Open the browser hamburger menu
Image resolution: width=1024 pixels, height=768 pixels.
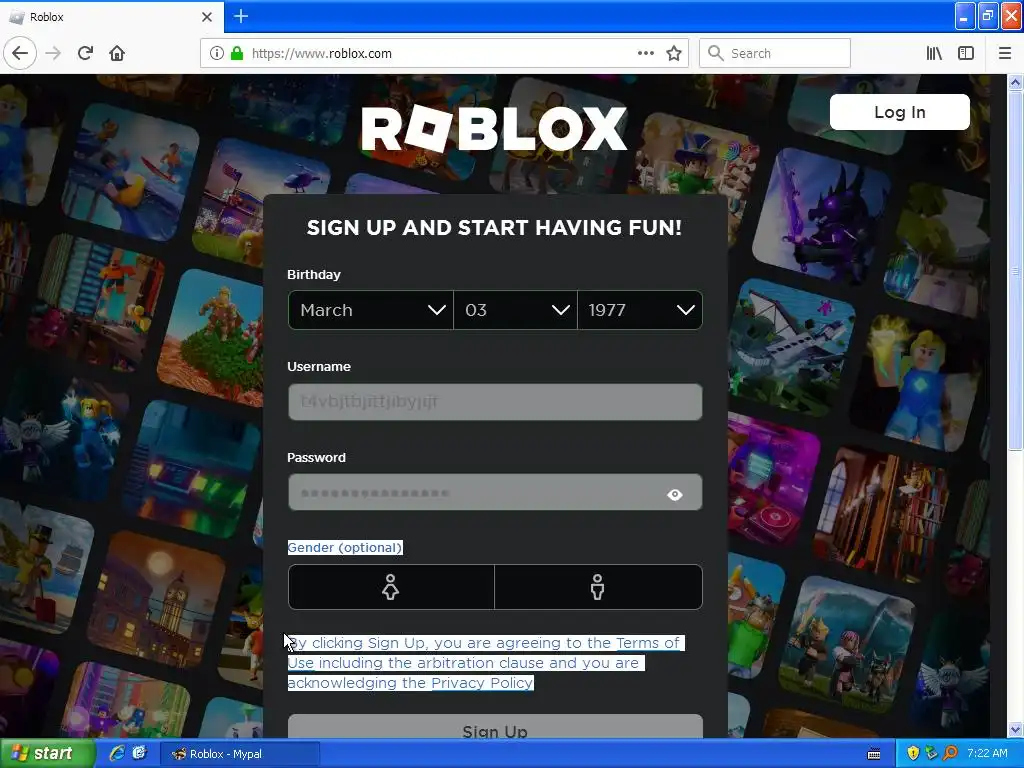pyautogui.click(x=1004, y=53)
